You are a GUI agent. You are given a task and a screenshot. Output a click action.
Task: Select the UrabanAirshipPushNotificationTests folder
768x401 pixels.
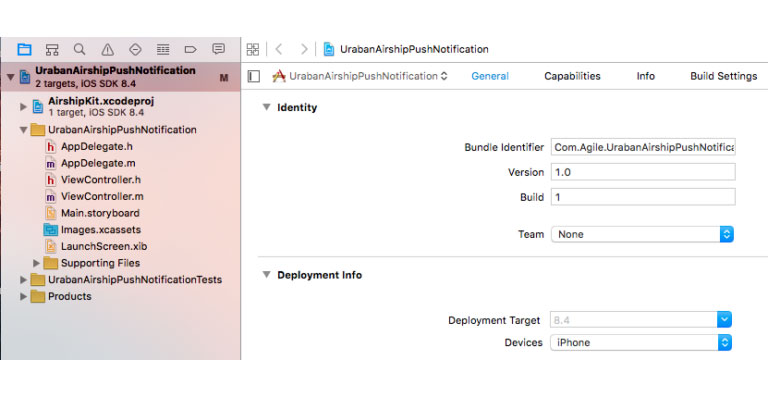coord(135,280)
